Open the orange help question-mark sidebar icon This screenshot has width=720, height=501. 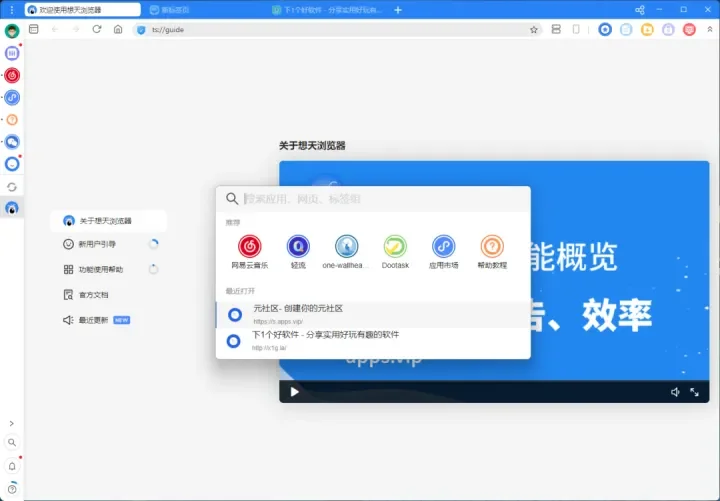[x=12, y=120]
